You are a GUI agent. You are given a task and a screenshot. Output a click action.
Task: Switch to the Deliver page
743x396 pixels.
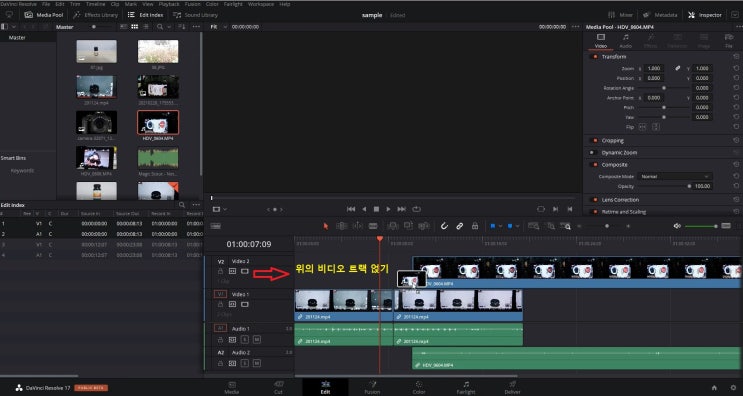click(512, 387)
